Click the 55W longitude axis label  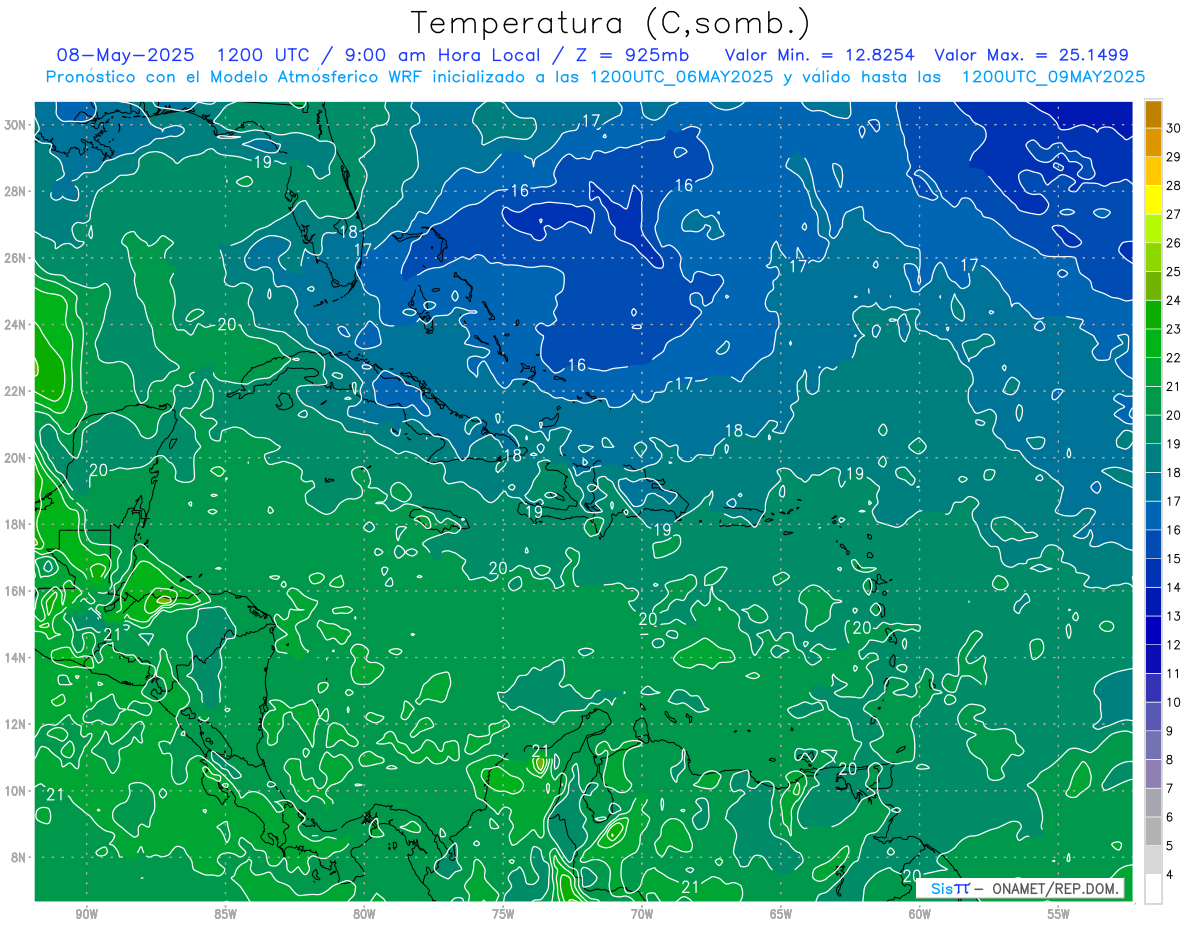(x=1059, y=913)
